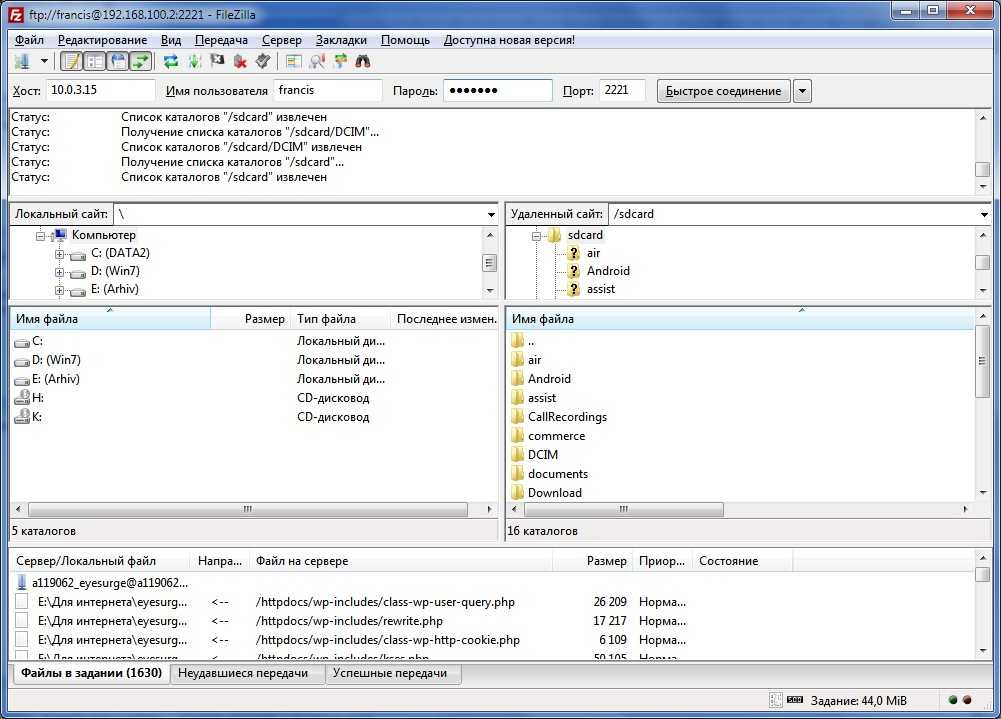This screenshot has height=719, width=1001.
Task: Sort local list by Последнее измен. column
Action: (x=445, y=319)
